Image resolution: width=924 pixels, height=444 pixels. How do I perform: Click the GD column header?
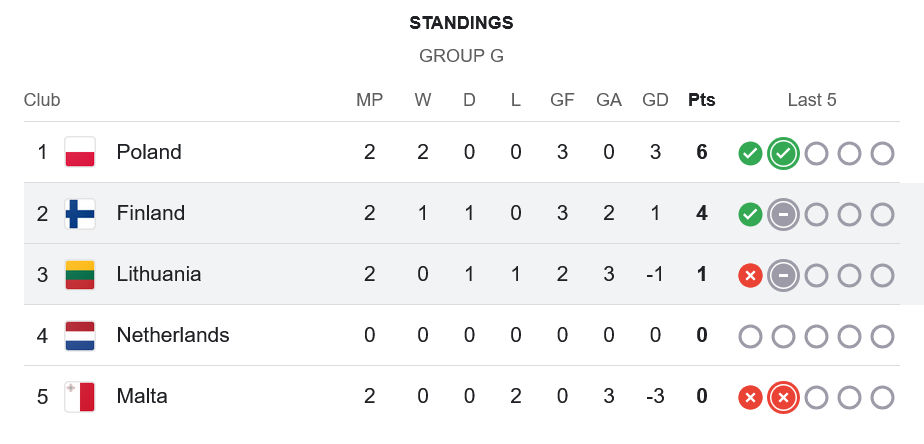pos(655,100)
